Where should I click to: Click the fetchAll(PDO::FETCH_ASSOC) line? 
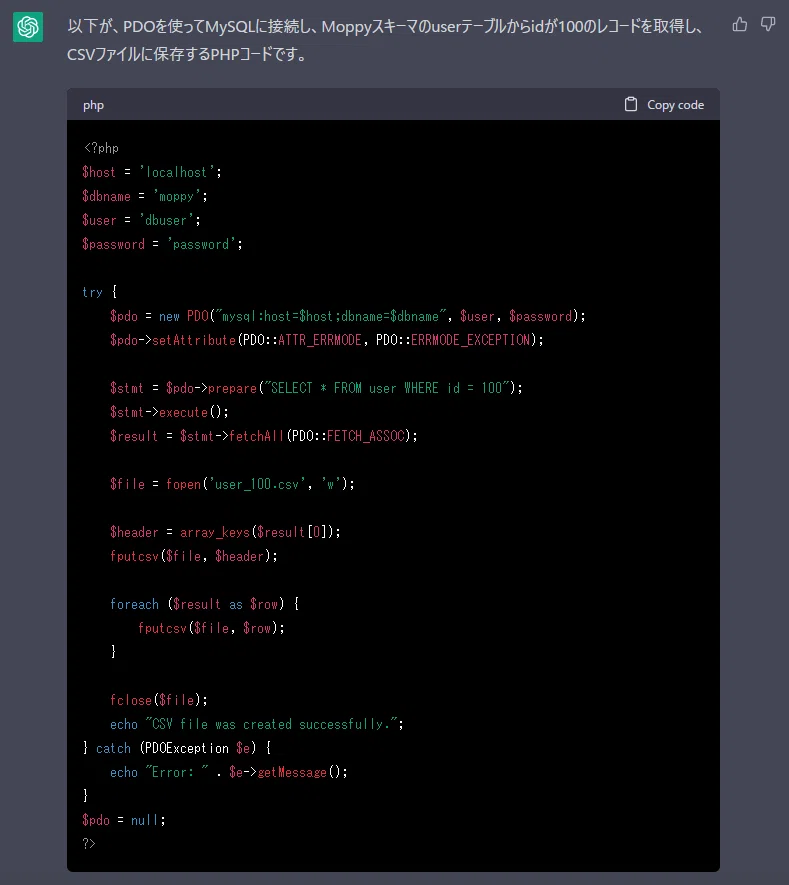pos(264,436)
